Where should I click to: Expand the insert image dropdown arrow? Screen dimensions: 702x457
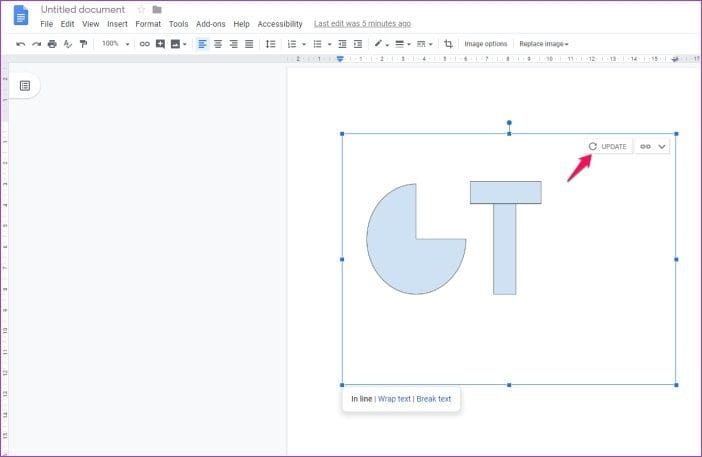(x=184, y=44)
